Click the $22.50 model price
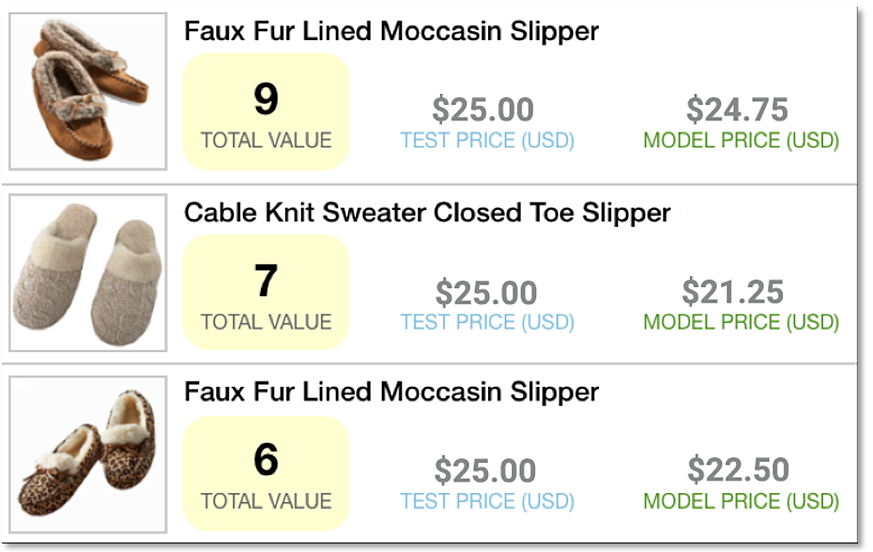This screenshot has height=552, width=873. coord(737,470)
